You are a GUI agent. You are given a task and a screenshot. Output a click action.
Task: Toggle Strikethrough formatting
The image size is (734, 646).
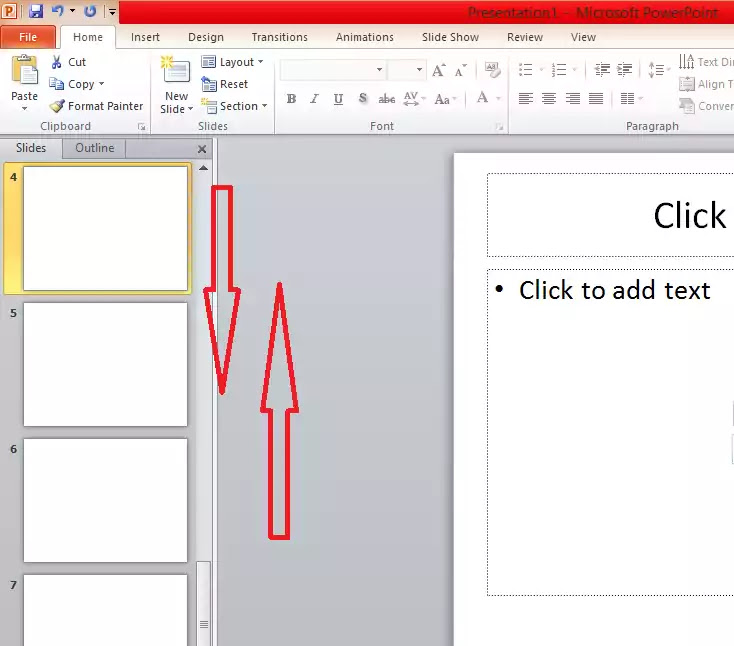[x=387, y=98]
